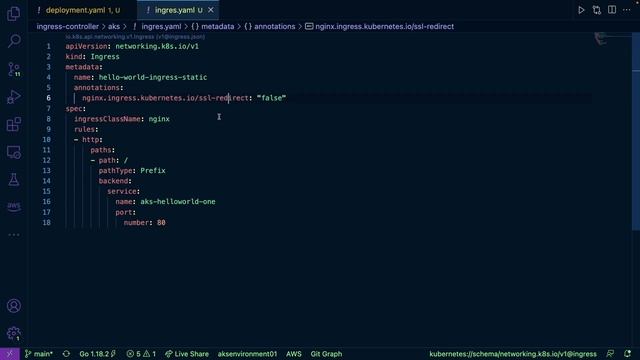The height and width of the screenshot is (360, 640).
Task: Open remote window indicator in status bar
Action: coord(10,354)
